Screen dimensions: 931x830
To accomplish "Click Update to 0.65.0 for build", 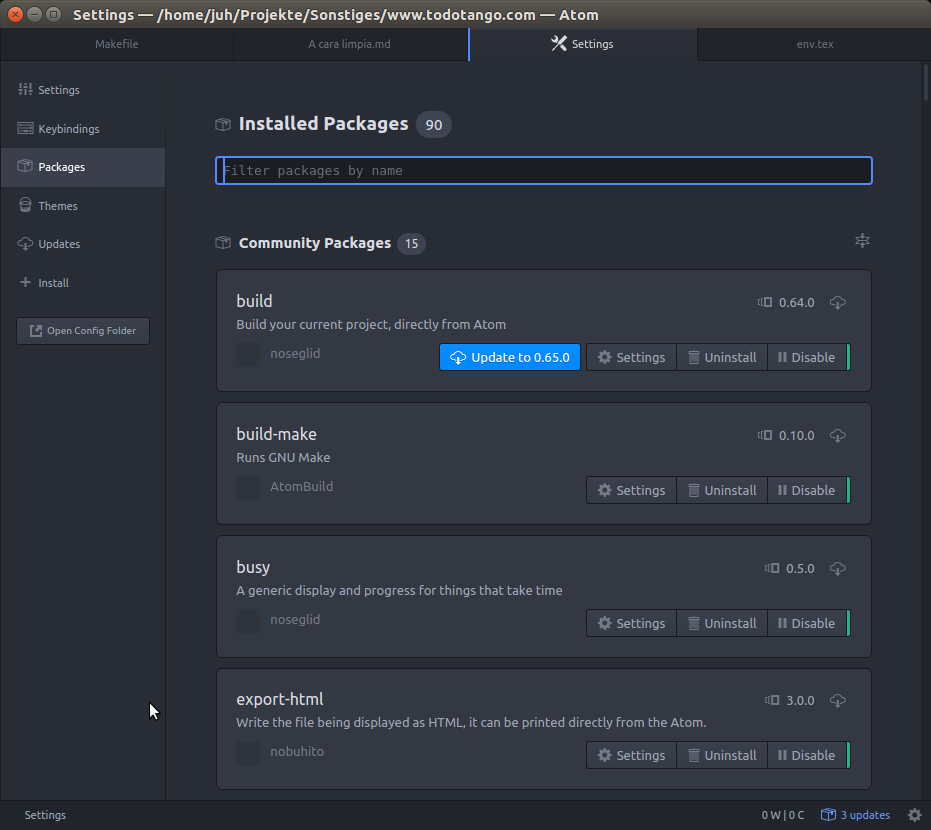I will coord(510,357).
